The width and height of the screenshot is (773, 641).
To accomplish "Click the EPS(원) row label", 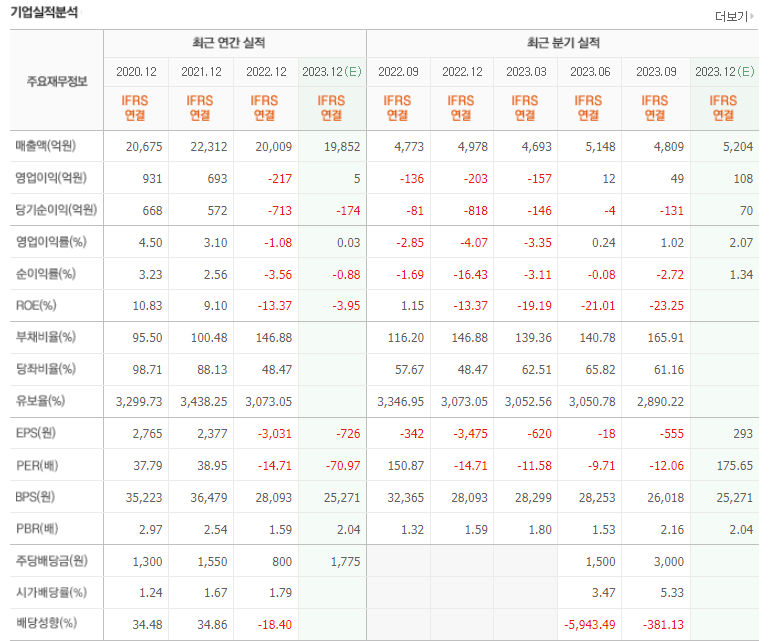I will click(x=35, y=433).
